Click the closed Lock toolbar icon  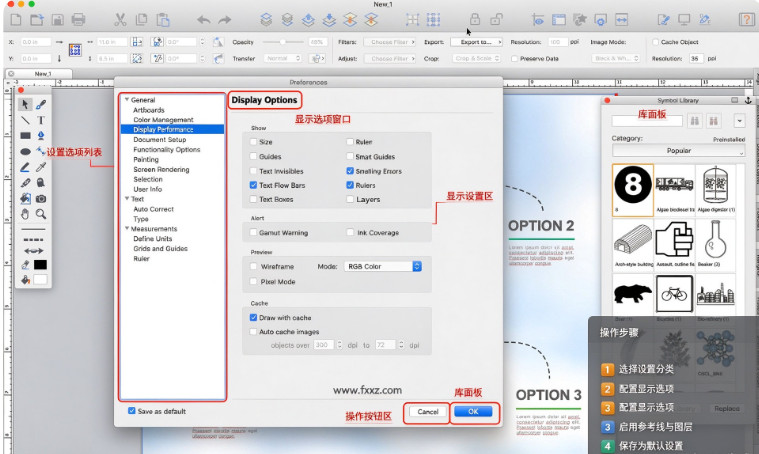(475, 19)
